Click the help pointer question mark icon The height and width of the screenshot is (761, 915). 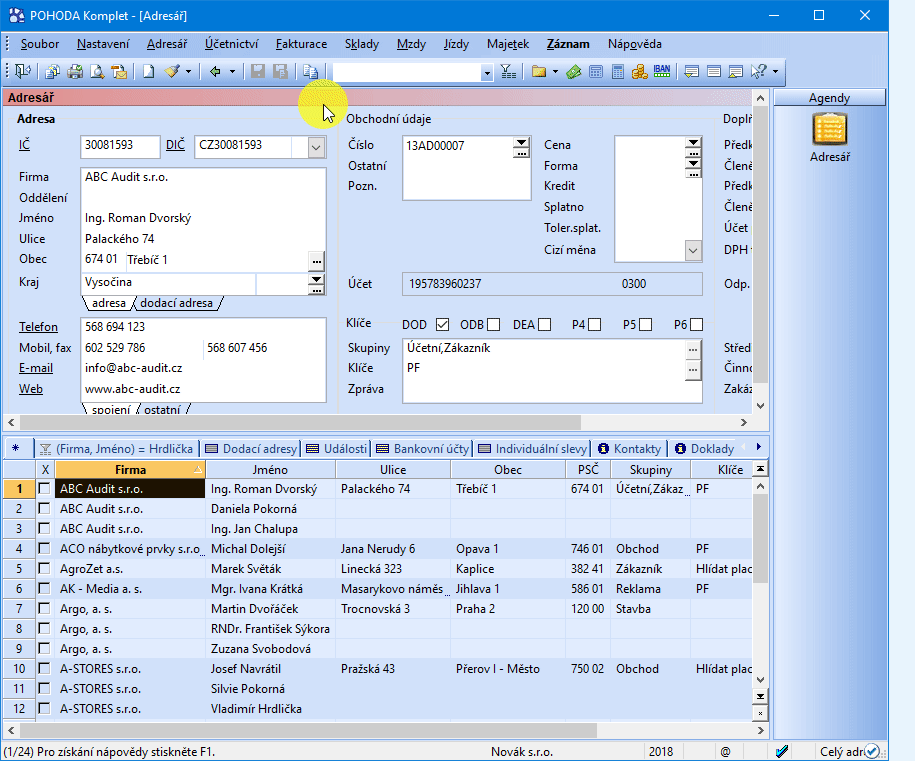click(x=759, y=72)
